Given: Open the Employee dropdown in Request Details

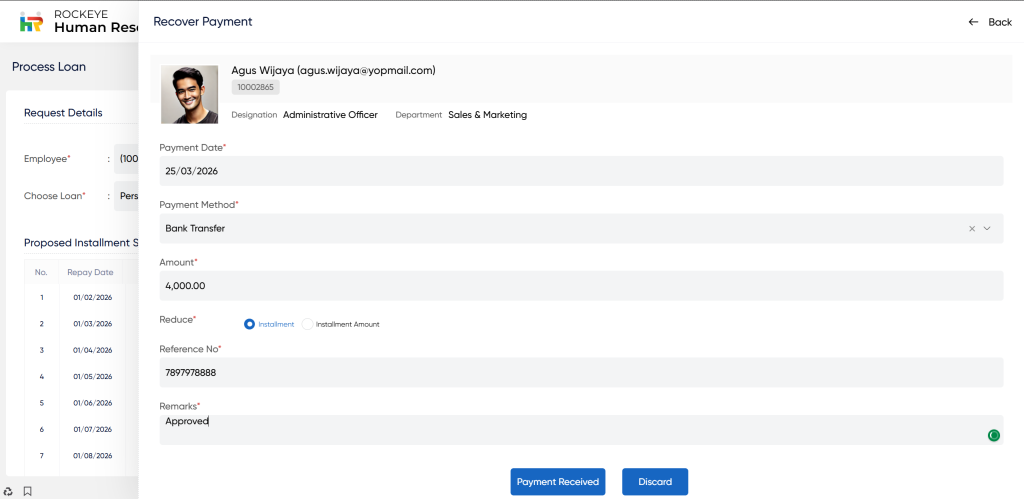Looking at the screenshot, I should [126, 158].
